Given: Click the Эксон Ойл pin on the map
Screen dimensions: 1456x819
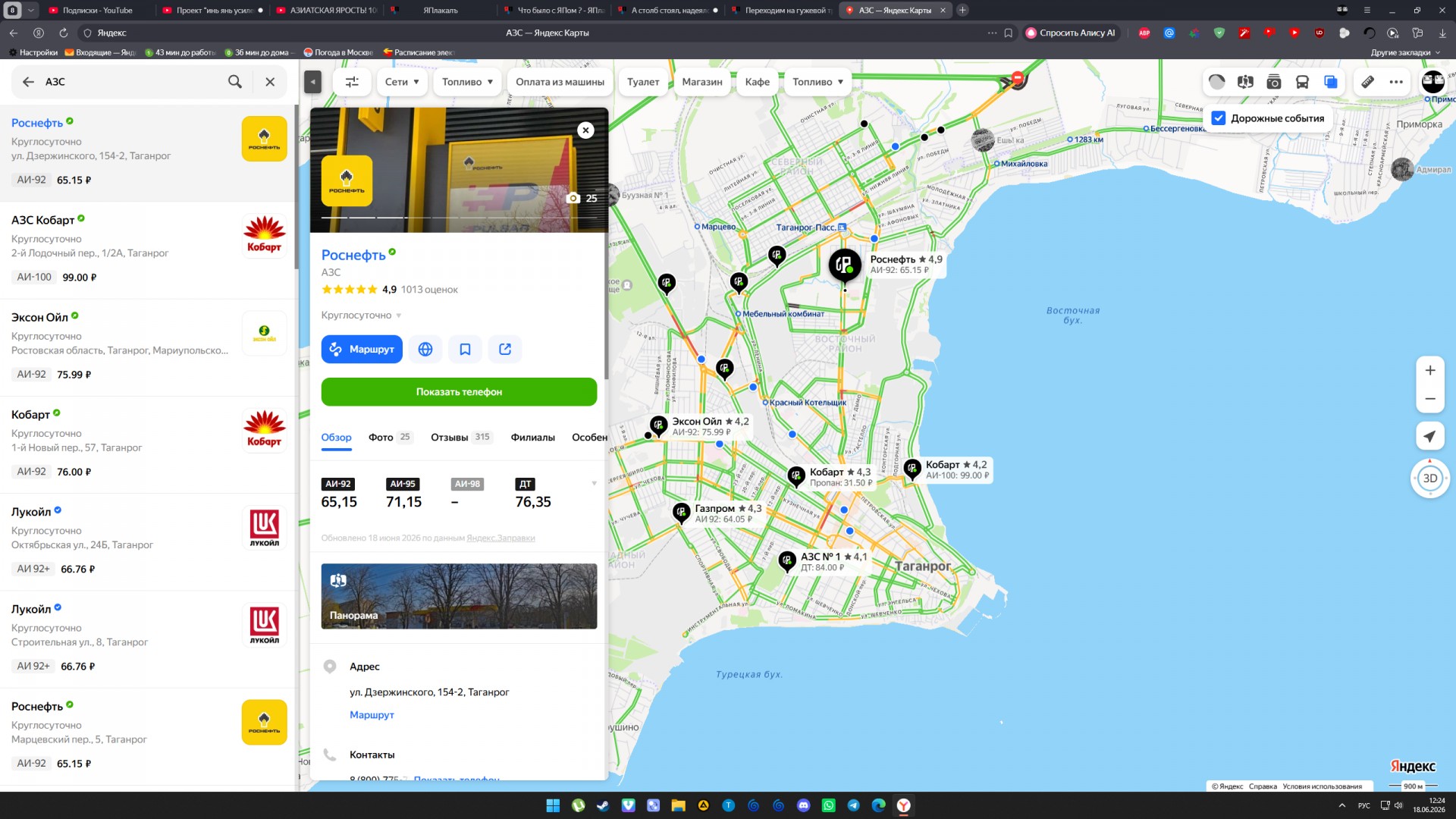Looking at the screenshot, I should [658, 425].
